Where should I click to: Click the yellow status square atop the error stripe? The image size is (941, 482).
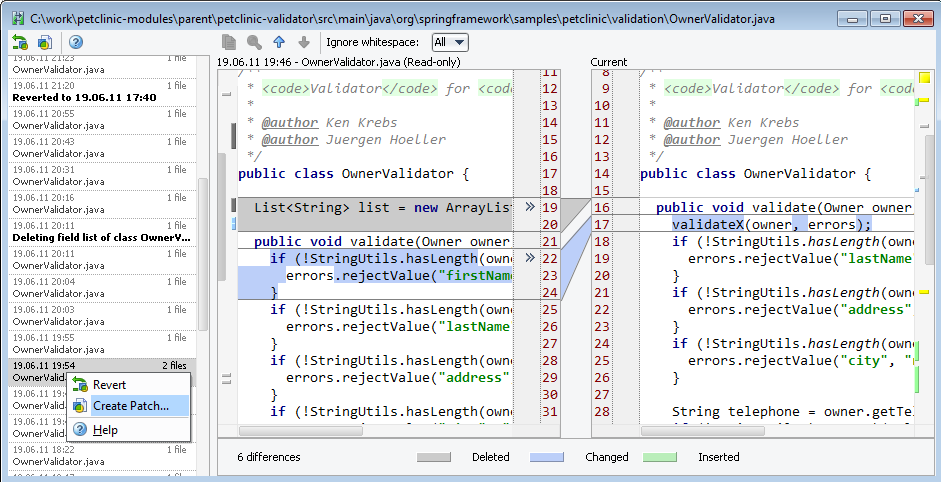(x=924, y=78)
